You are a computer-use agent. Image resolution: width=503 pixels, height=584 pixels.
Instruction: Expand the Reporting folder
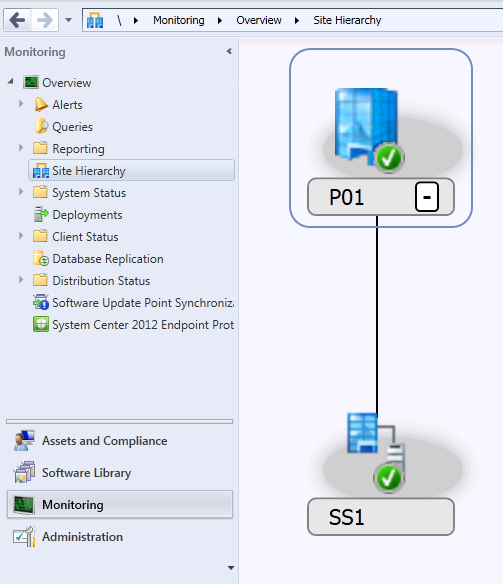pos(21,148)
